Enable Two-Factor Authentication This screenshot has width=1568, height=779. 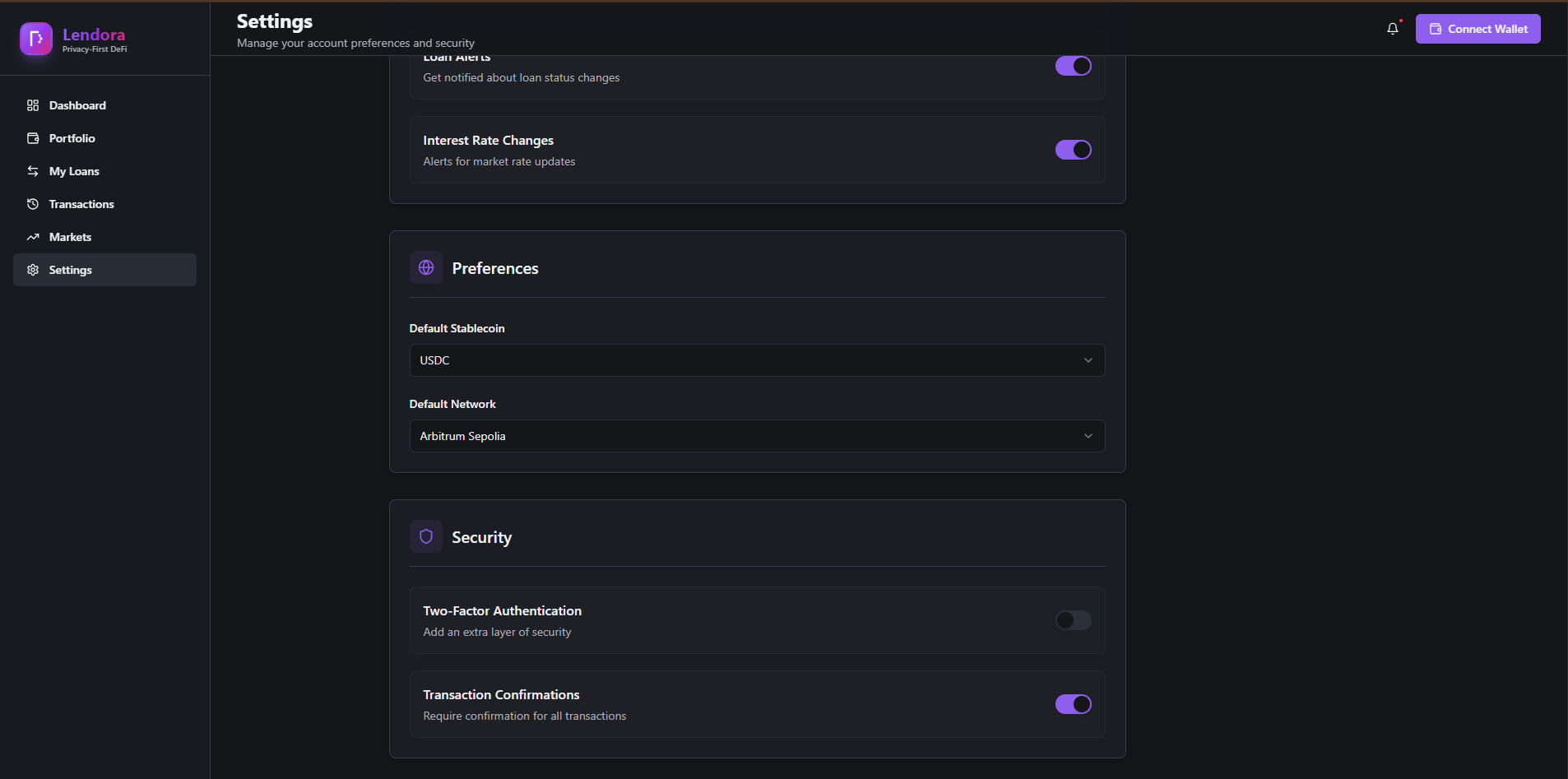click(1073, 620)
